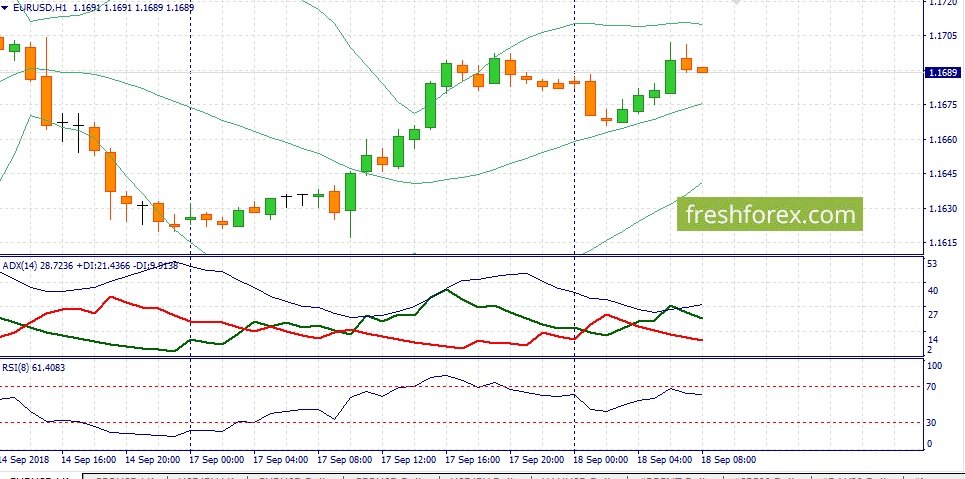Click the time label 18 Sep 04:00
Viewport: 965px width, 479px height.
[665, 460]
